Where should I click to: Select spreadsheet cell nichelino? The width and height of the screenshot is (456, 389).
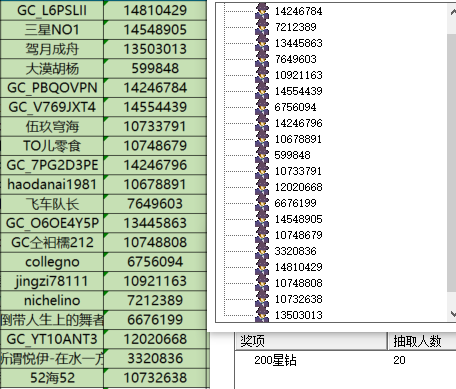click(x=52, y=301)
